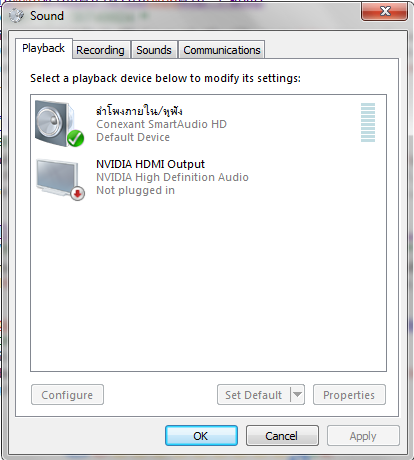This screenshot has width=414, height=460.
Task: Close the Sound dialog window
Action: pyautogui.click(x=385, y=11)
